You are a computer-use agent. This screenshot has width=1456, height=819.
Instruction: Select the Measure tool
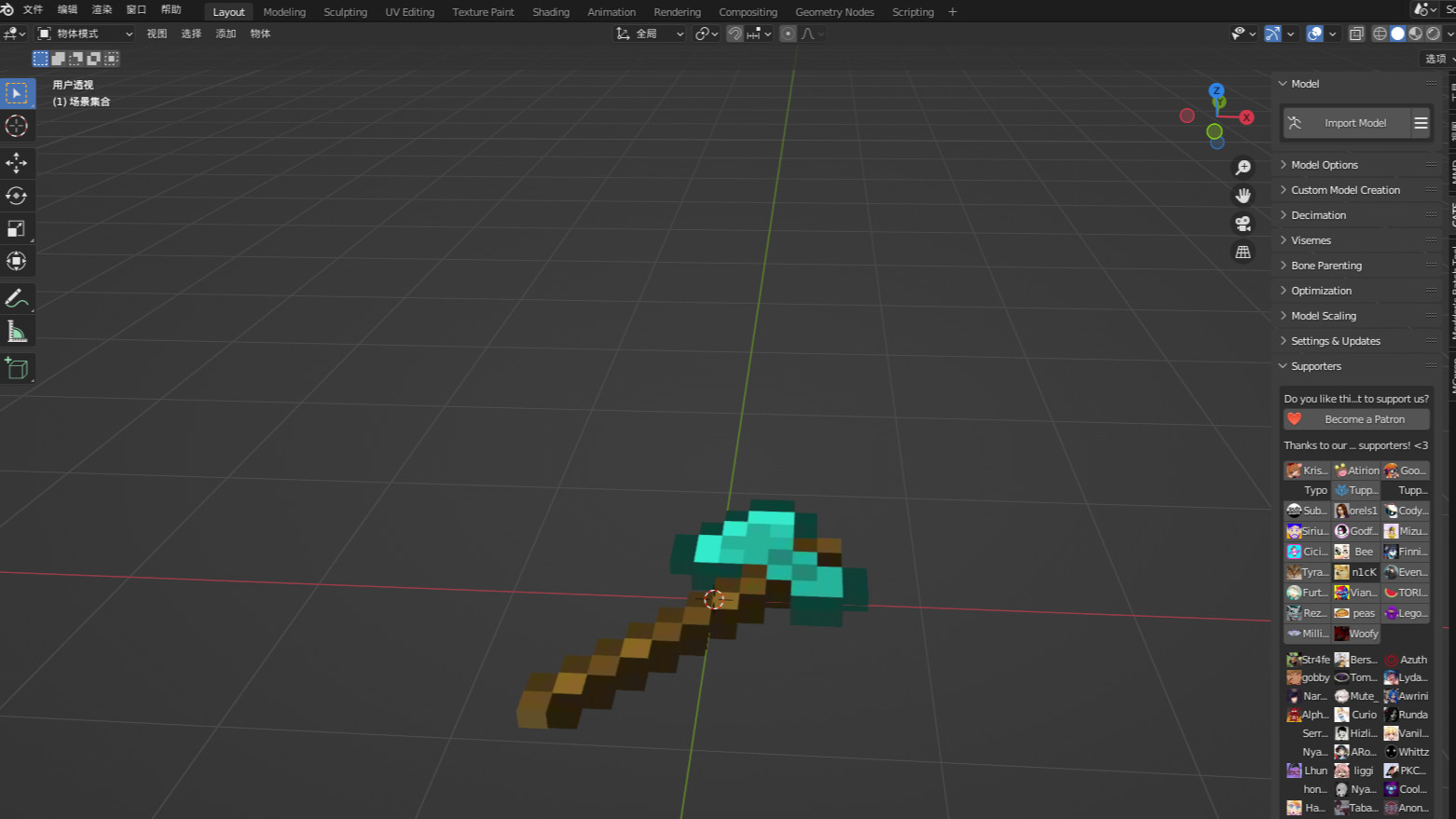(x=17, y=332)
